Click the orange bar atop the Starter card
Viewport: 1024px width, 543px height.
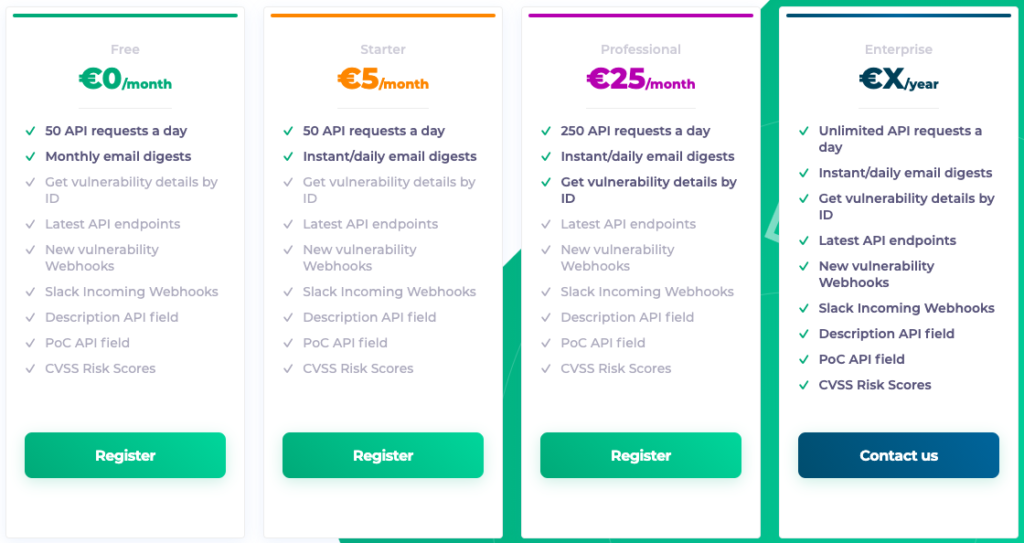click(x=383, y=15)
